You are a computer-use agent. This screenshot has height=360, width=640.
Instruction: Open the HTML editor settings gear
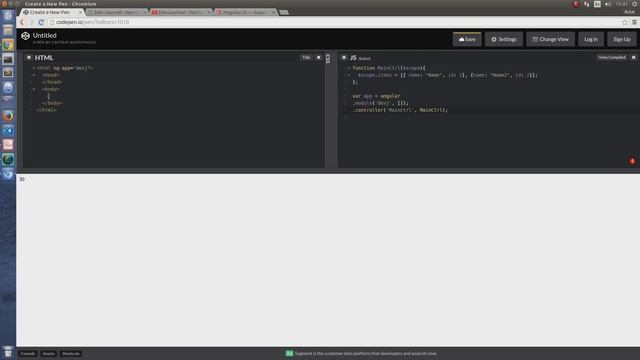(29, 58)
